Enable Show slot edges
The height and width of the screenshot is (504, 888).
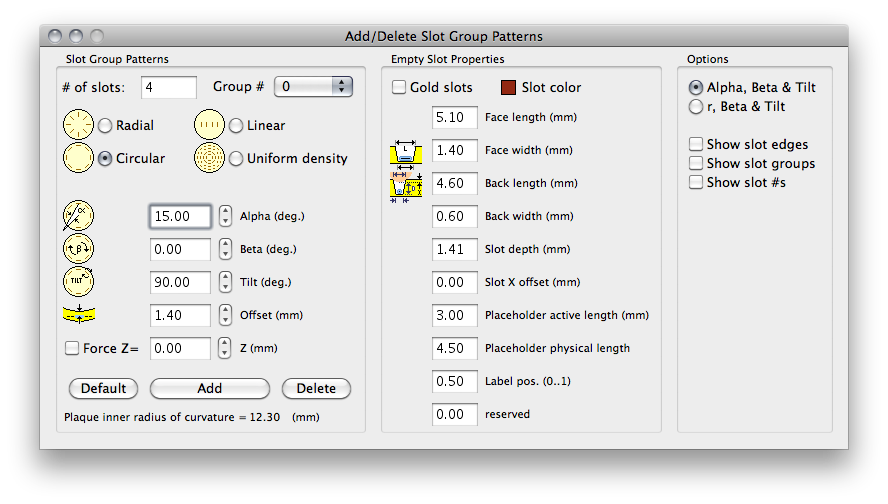(695, 144)
